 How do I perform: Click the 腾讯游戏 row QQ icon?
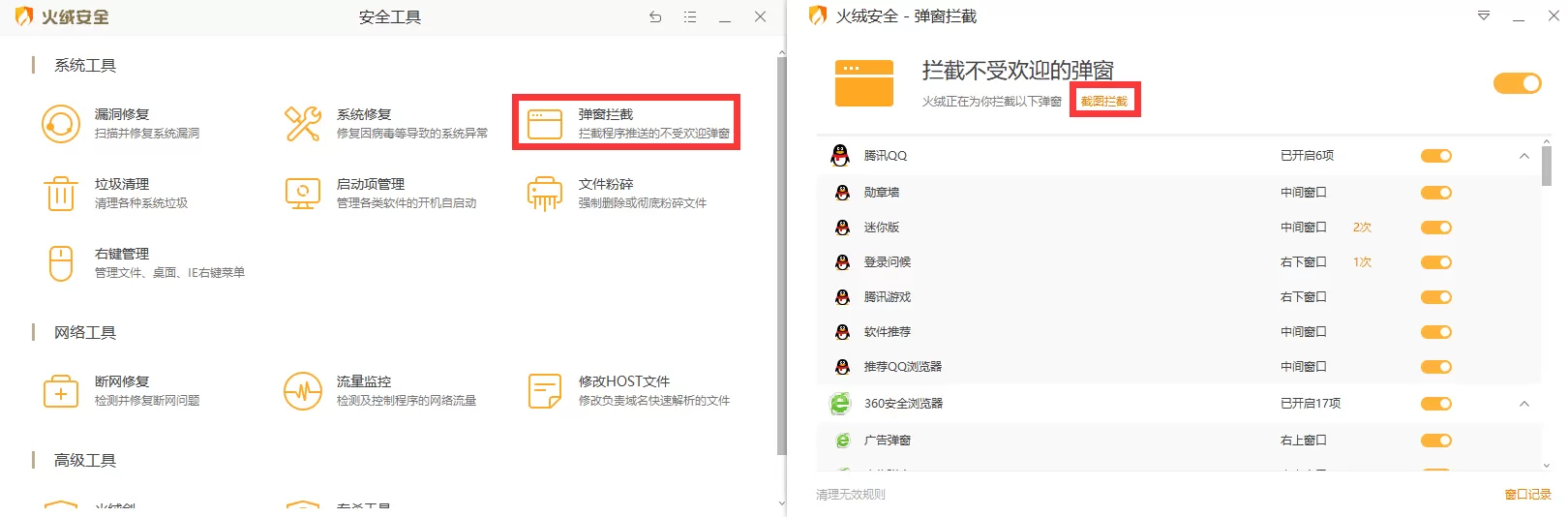(x=842, y=297)
